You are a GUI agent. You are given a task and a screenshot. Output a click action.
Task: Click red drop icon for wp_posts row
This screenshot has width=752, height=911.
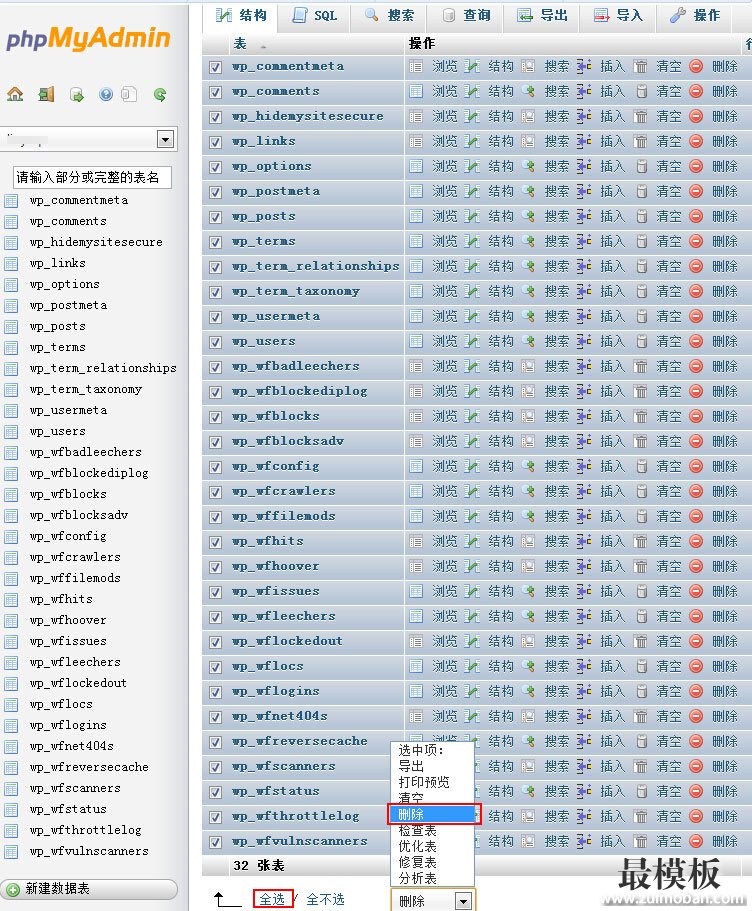coord(696,216)
